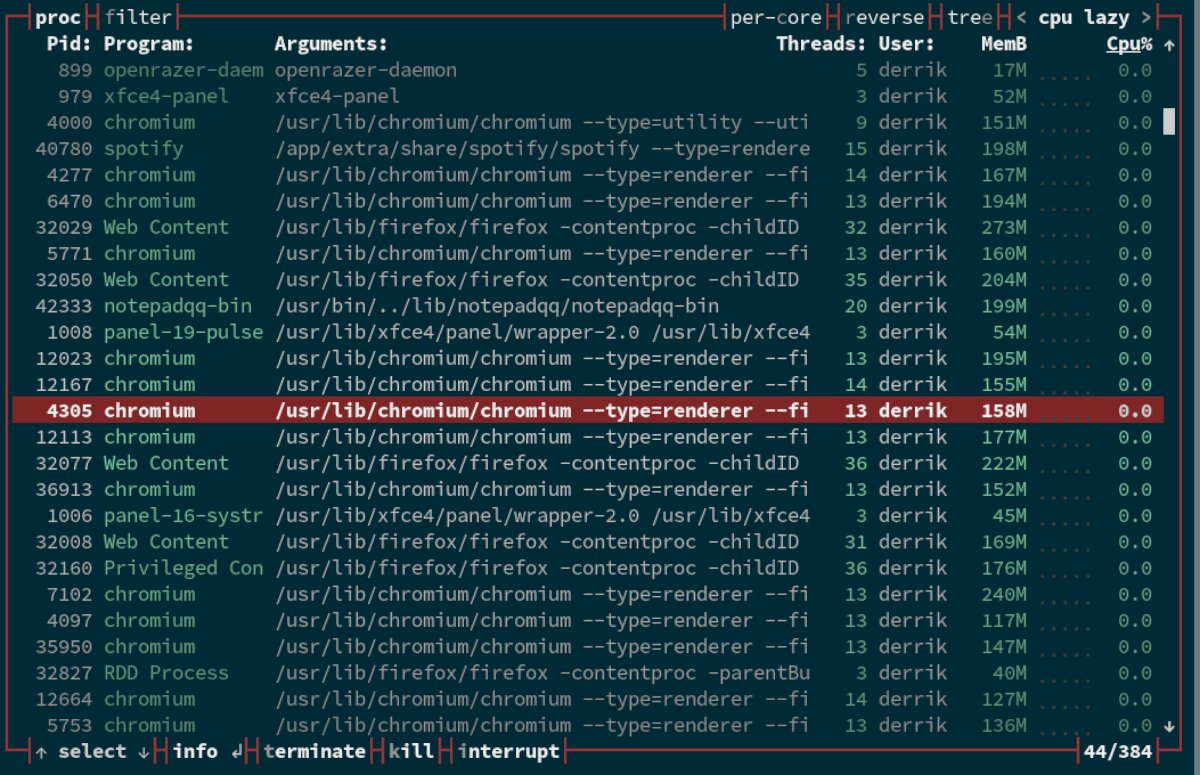The height and width of the screenshot is (775, 1200).
Task: Select chromium process with pid 4000
Action: tap(587, 122)
